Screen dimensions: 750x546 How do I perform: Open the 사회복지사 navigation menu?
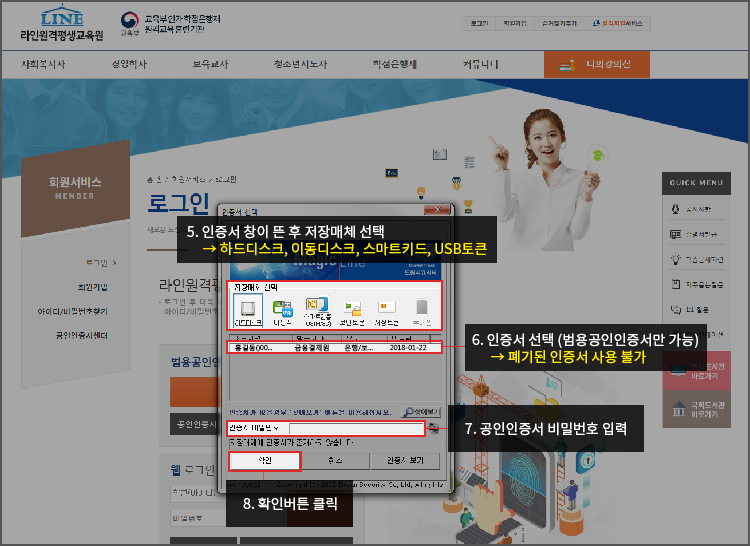pyautogui.click(x=42, y=65)
